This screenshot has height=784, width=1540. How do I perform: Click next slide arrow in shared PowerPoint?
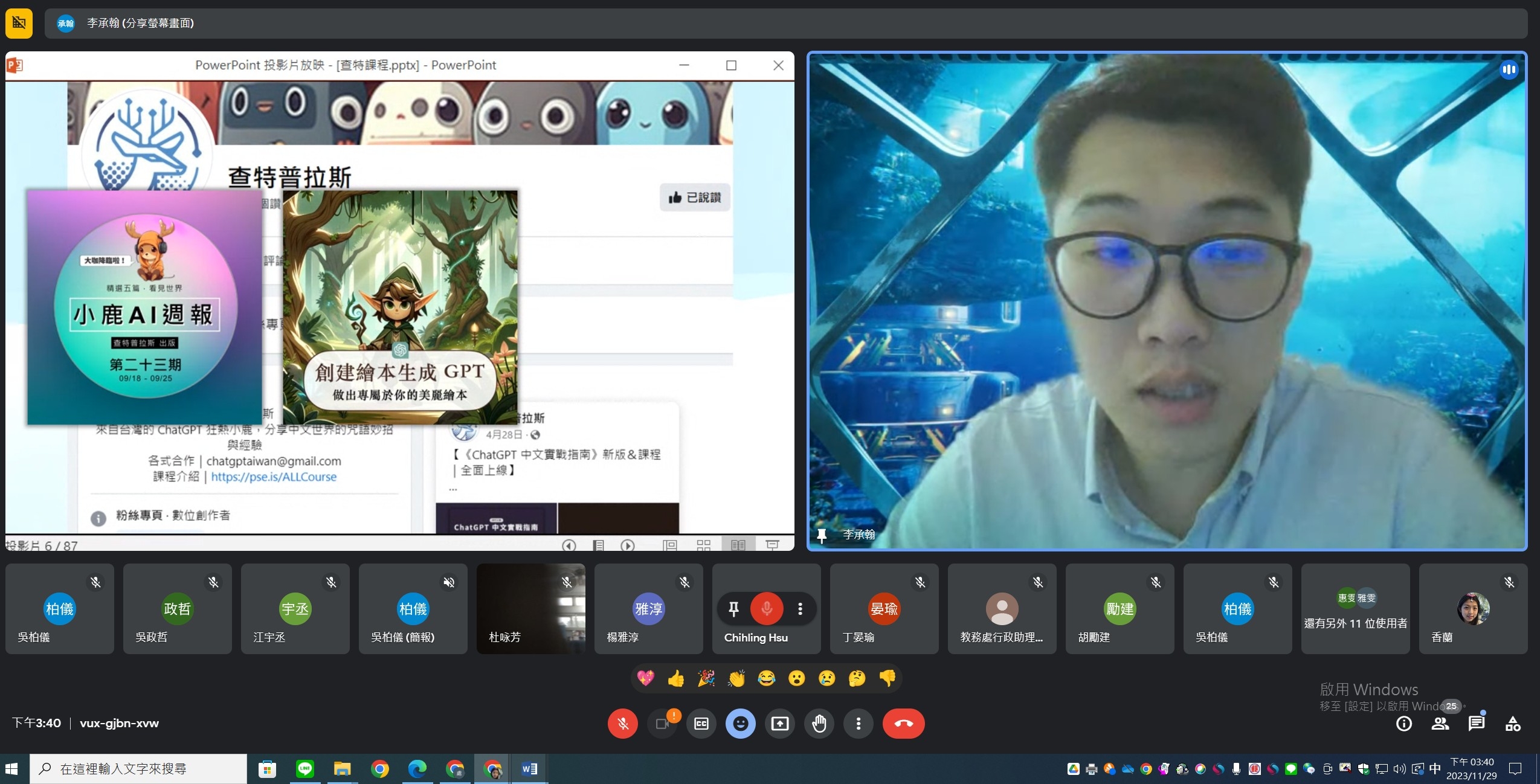pyautogui.click(x=628, y=545)
